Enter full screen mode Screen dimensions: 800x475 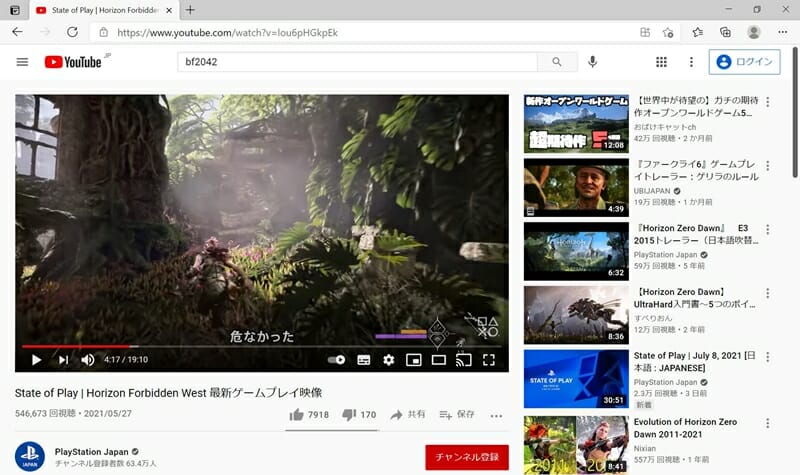pos(489,360)
